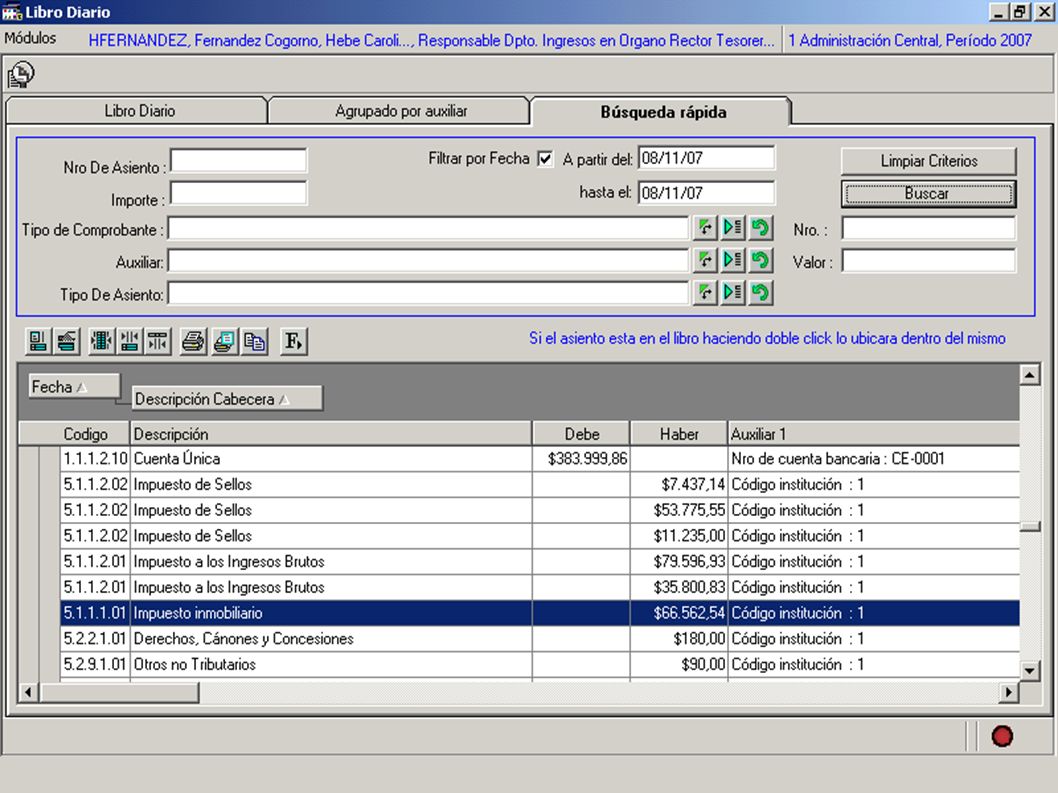Click the Codigo column header

point(85,434)
